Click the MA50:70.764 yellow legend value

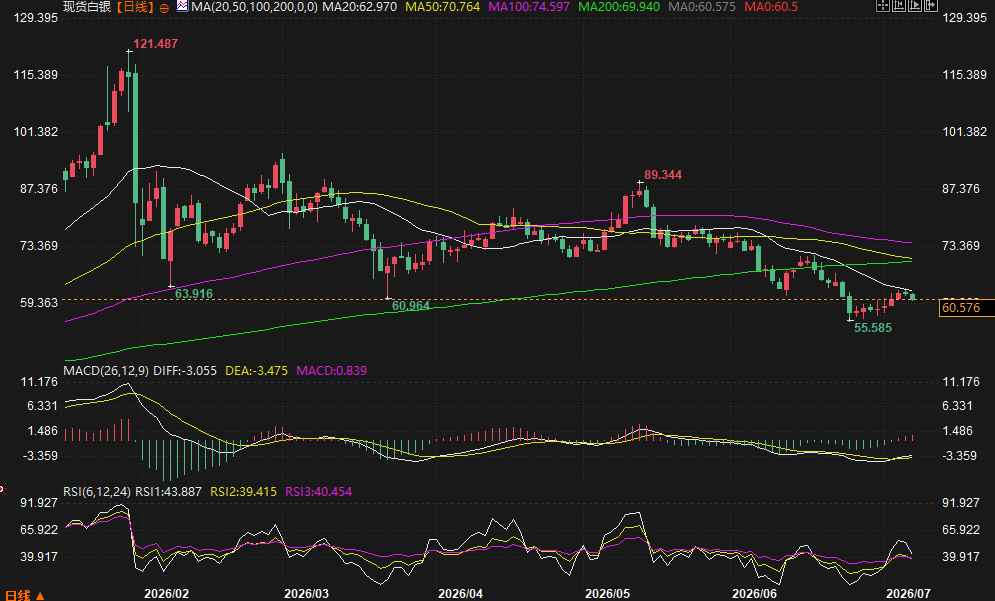(x=442, y=7)
